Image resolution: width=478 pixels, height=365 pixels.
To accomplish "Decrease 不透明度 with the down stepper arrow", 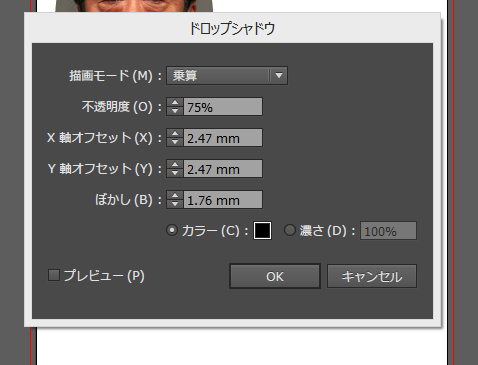I will (175, 111).
